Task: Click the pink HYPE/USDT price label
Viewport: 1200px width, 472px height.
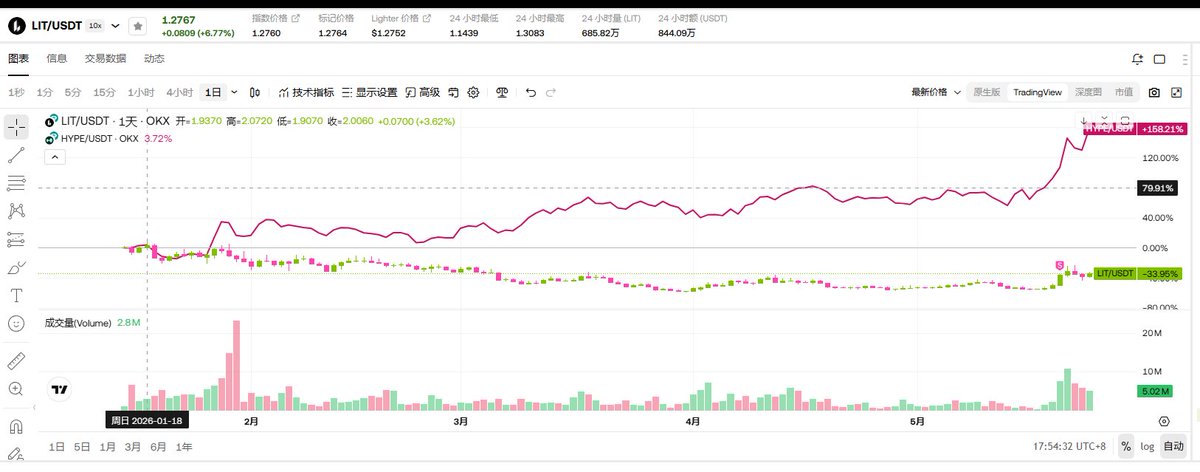Action: pos(1137,129)
